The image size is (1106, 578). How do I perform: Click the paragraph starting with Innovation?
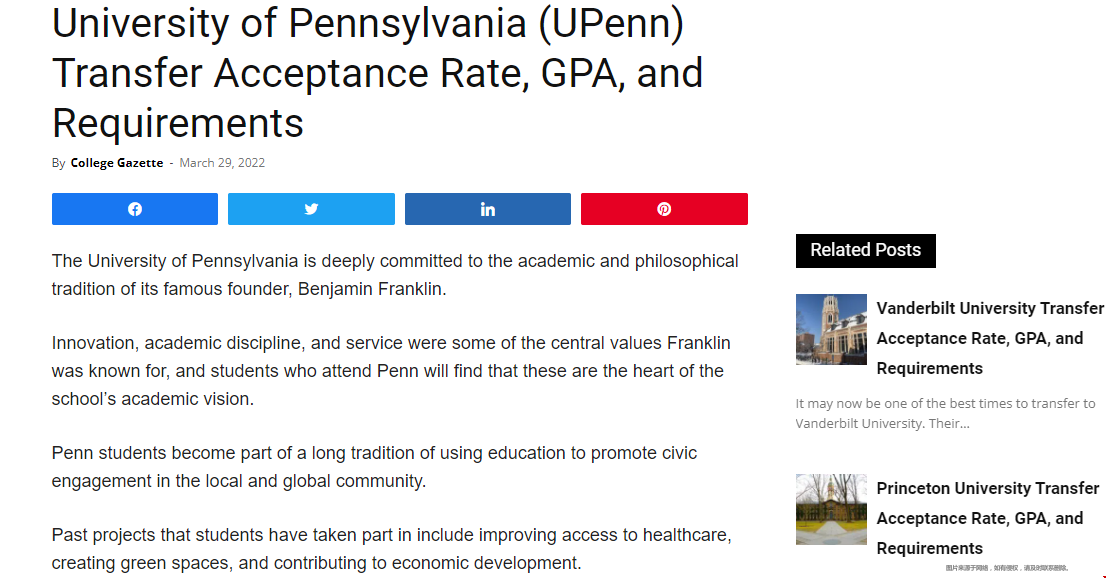[391, 371]
